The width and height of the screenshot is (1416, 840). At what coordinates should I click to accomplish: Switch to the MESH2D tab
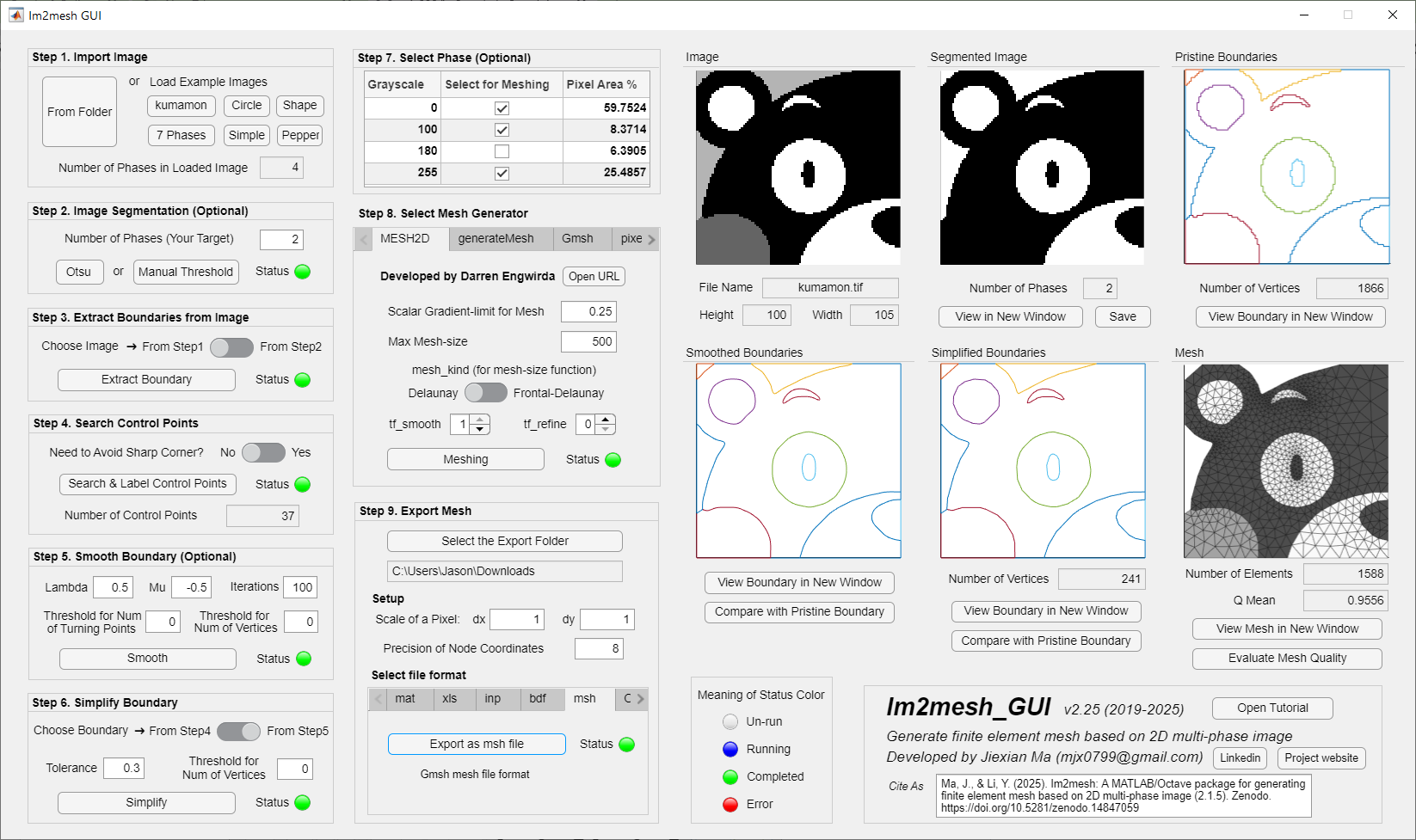405,239
